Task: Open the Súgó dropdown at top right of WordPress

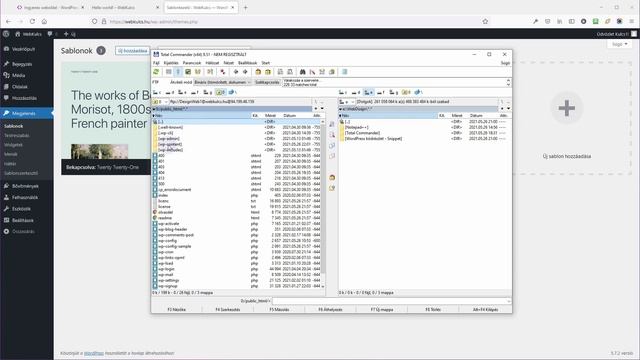Action: [x=619, y=44]
